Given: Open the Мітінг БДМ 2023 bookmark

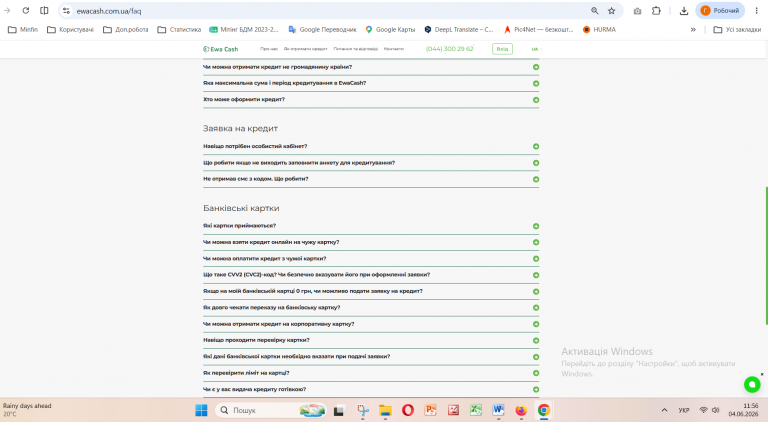Looking at the screenshot, I should click(243, 30).
